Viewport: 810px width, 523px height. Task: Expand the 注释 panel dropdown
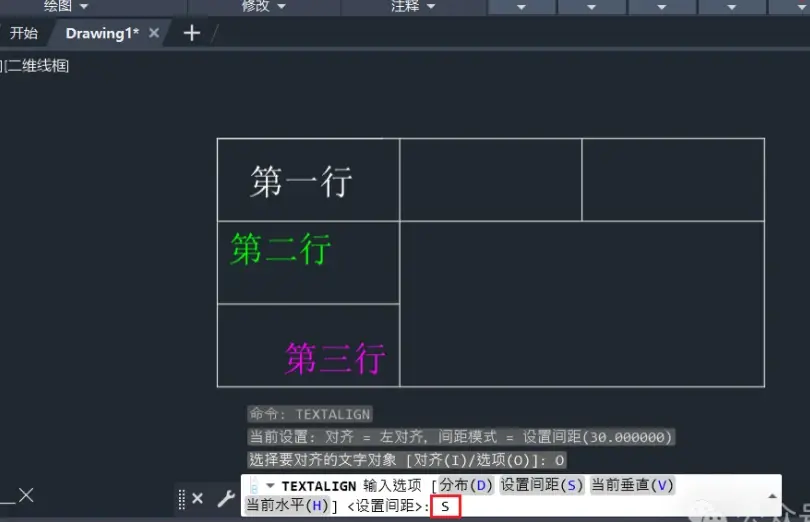(431, 6)
